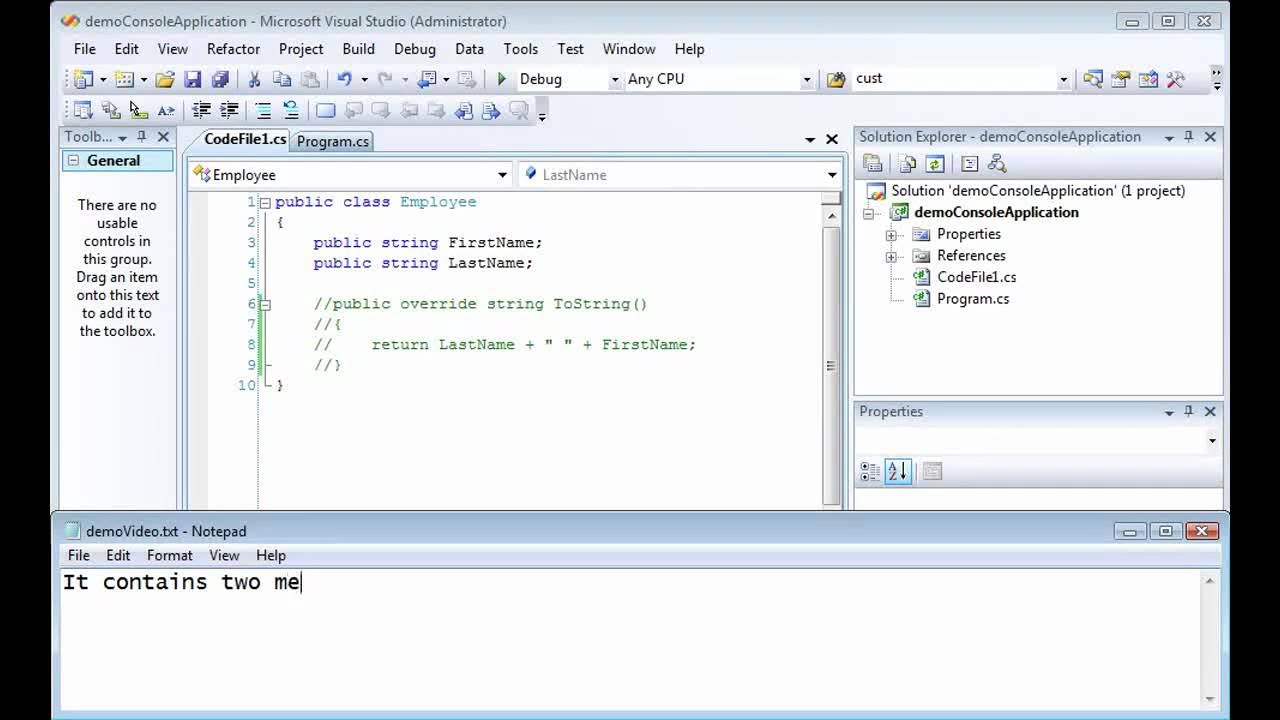Click the Paste toolbar icon
Viewport: 1280px width, 720px height.
310,79
